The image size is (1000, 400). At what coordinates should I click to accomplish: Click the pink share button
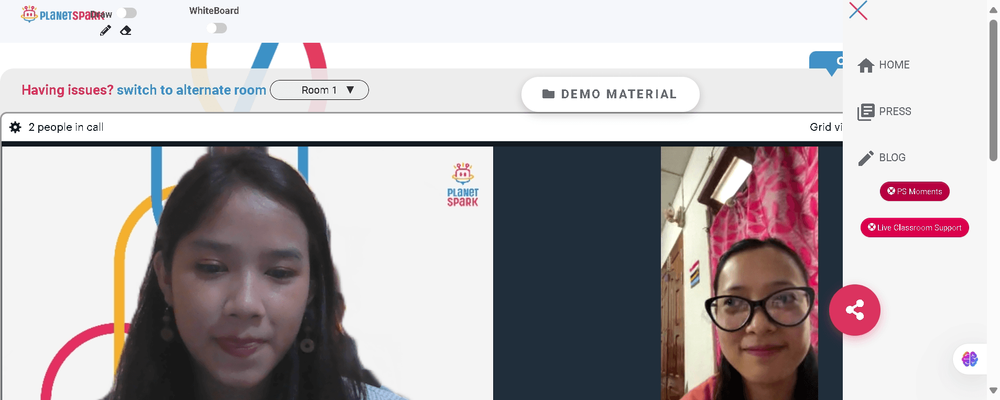click(x=855, y=310)
